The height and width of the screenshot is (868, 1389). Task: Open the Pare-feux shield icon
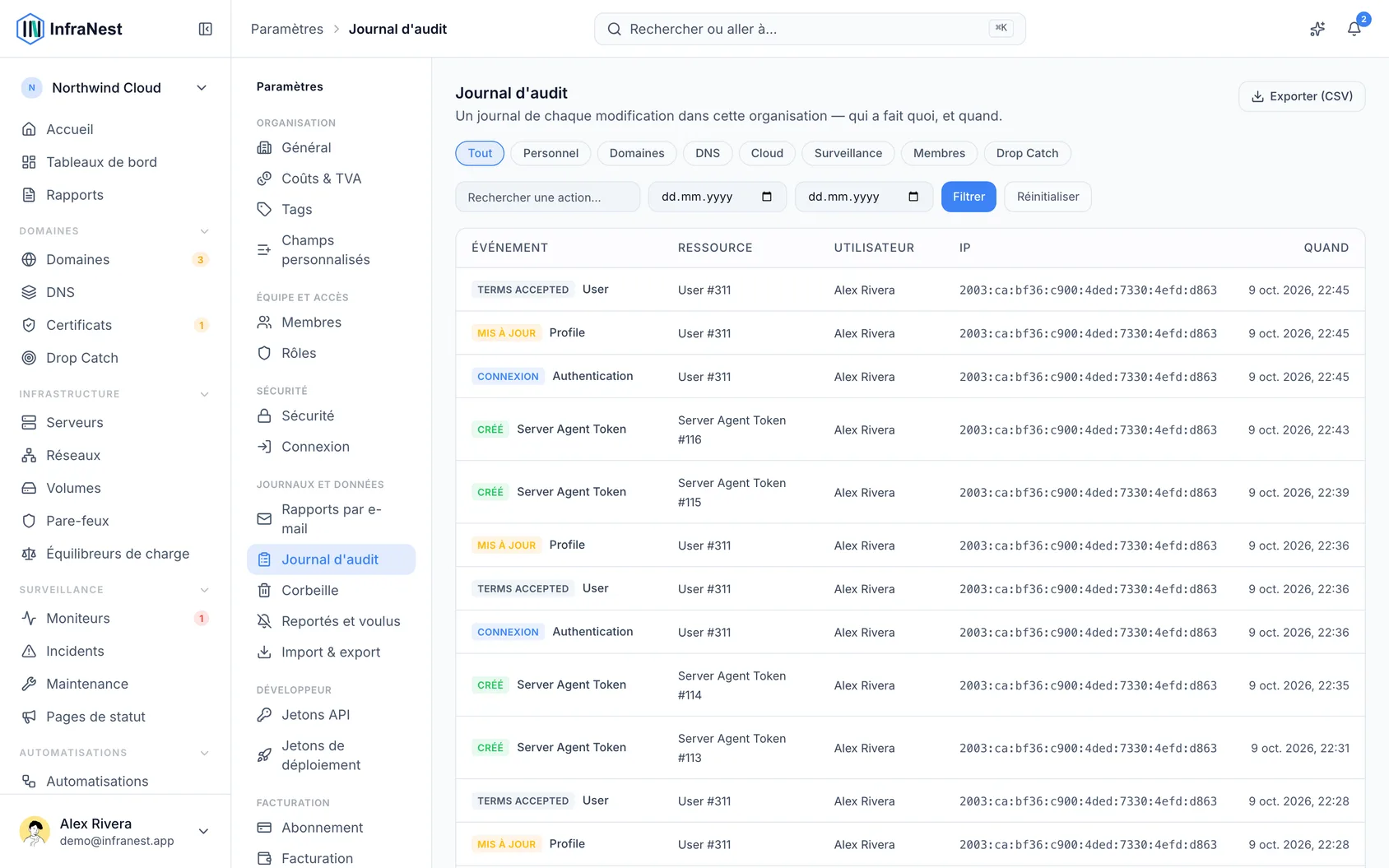(29, 521)
